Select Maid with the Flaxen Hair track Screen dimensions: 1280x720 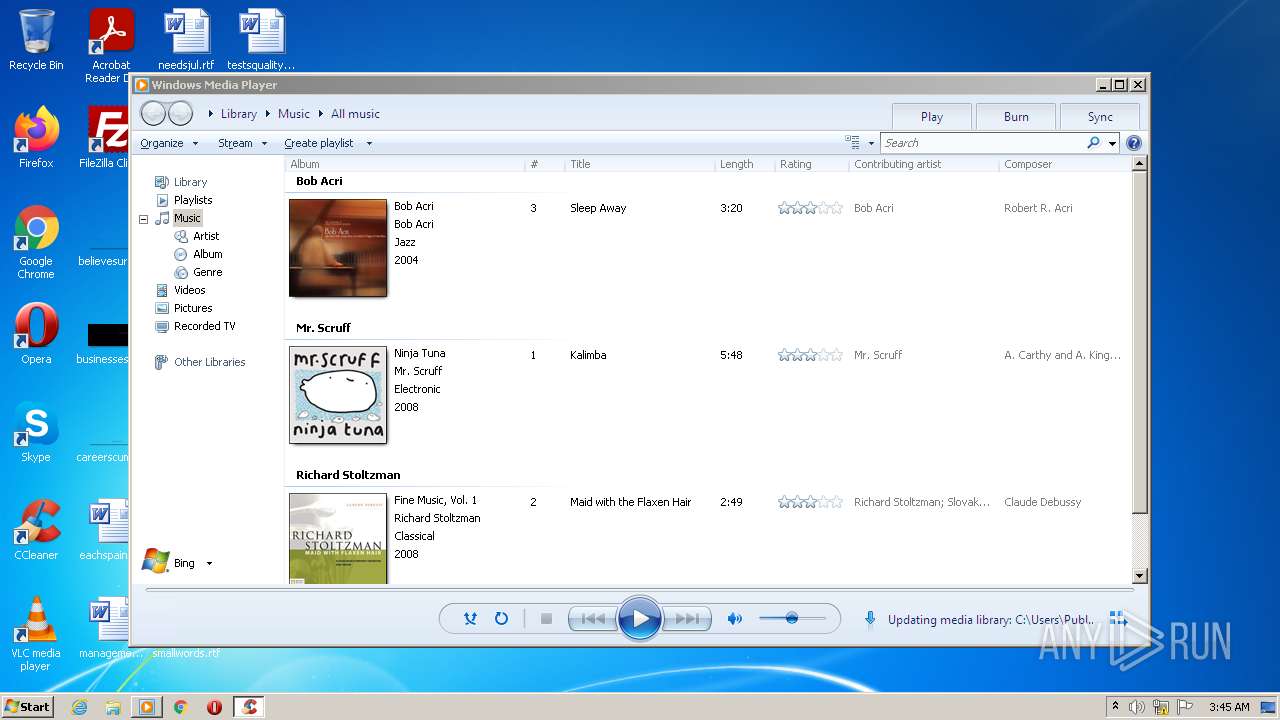[630, 502]
